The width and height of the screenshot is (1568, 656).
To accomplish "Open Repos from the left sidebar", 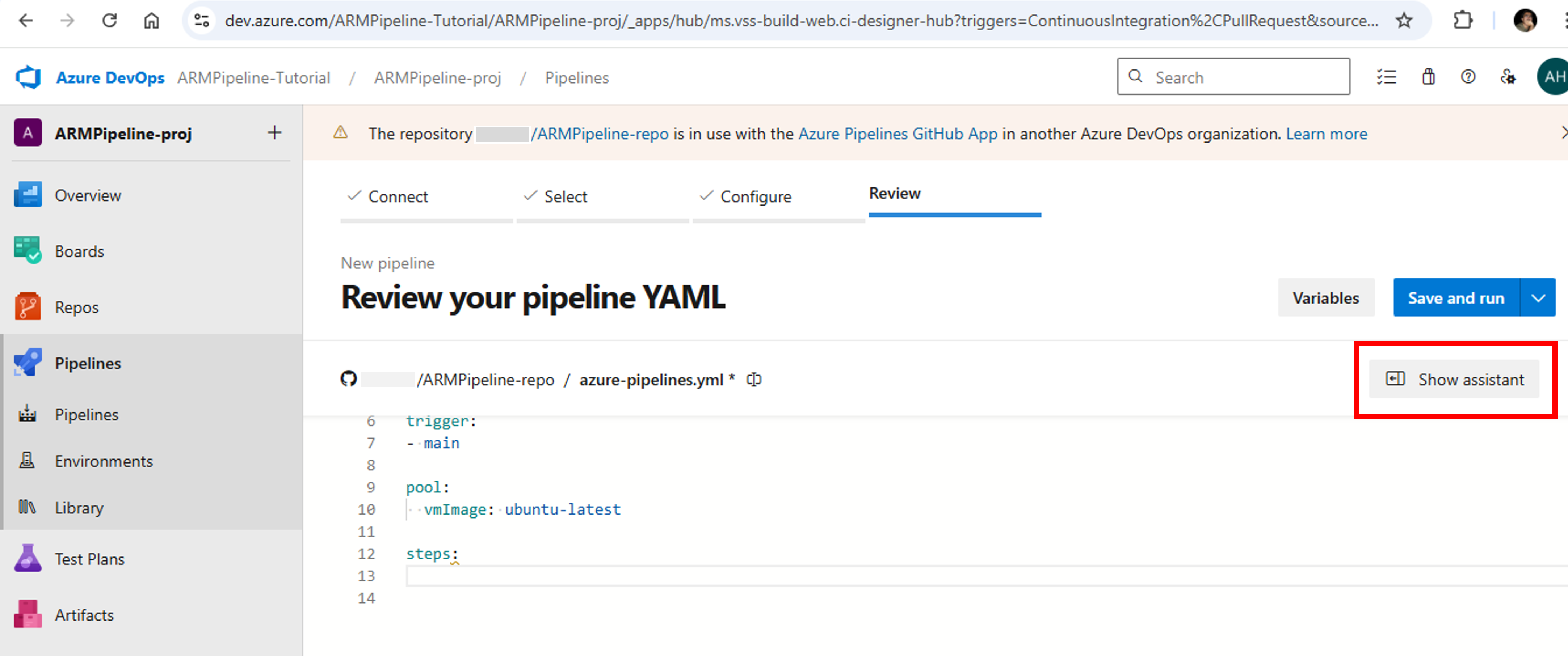I will [76, 307].
